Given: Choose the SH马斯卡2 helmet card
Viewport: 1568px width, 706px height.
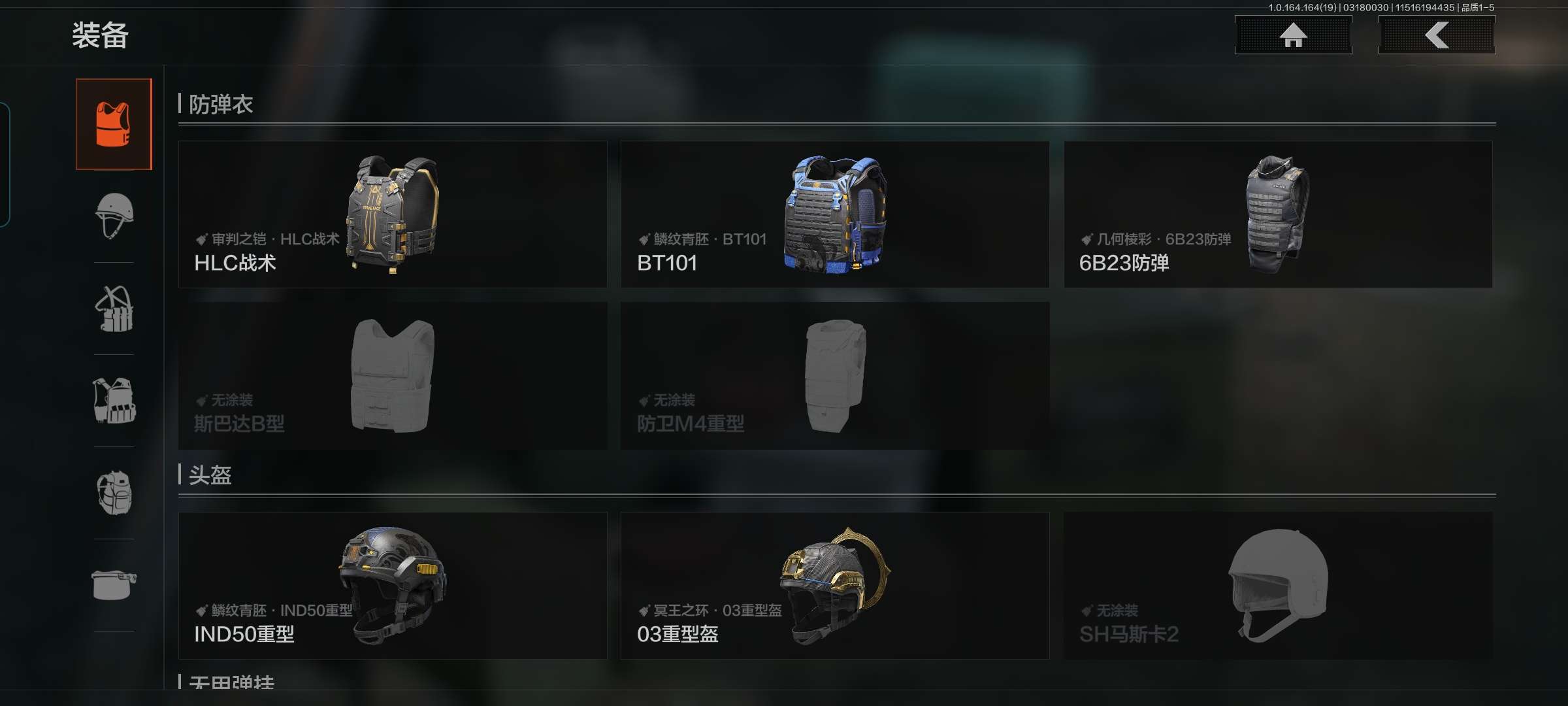Looking at the screenshot, I should [1278, 586].
